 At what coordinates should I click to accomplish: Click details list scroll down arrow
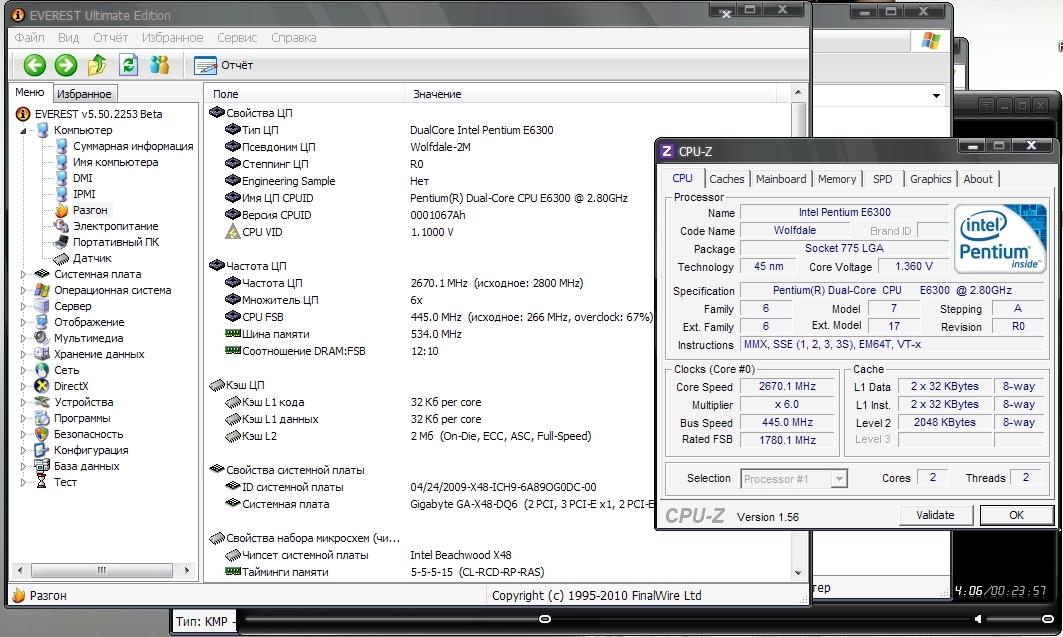click(798, 573)
